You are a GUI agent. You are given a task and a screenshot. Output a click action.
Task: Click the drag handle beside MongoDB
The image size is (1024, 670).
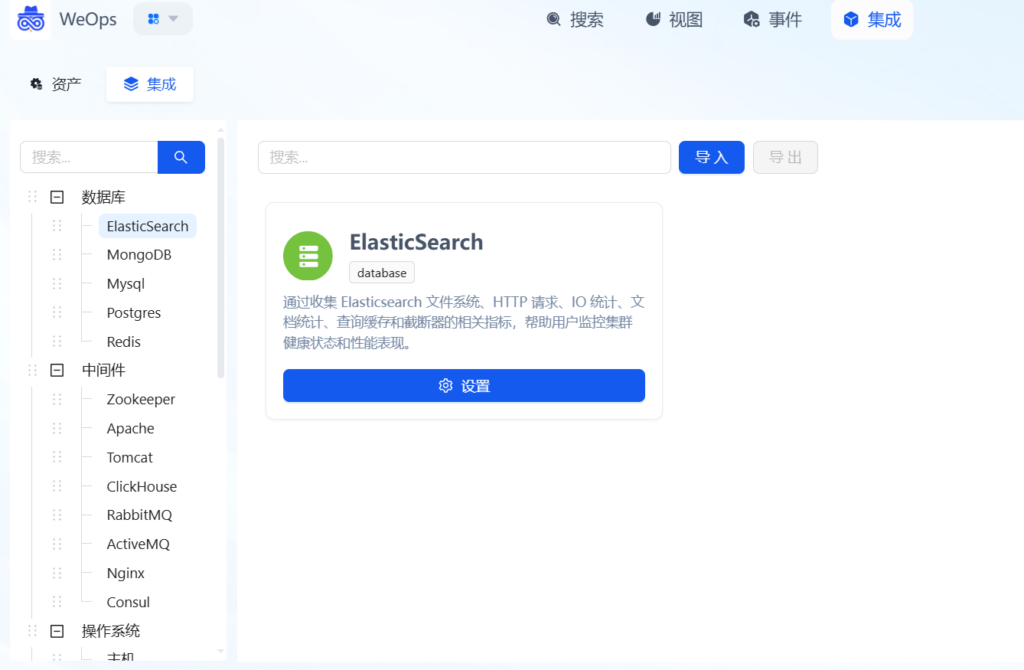(57, 255)
